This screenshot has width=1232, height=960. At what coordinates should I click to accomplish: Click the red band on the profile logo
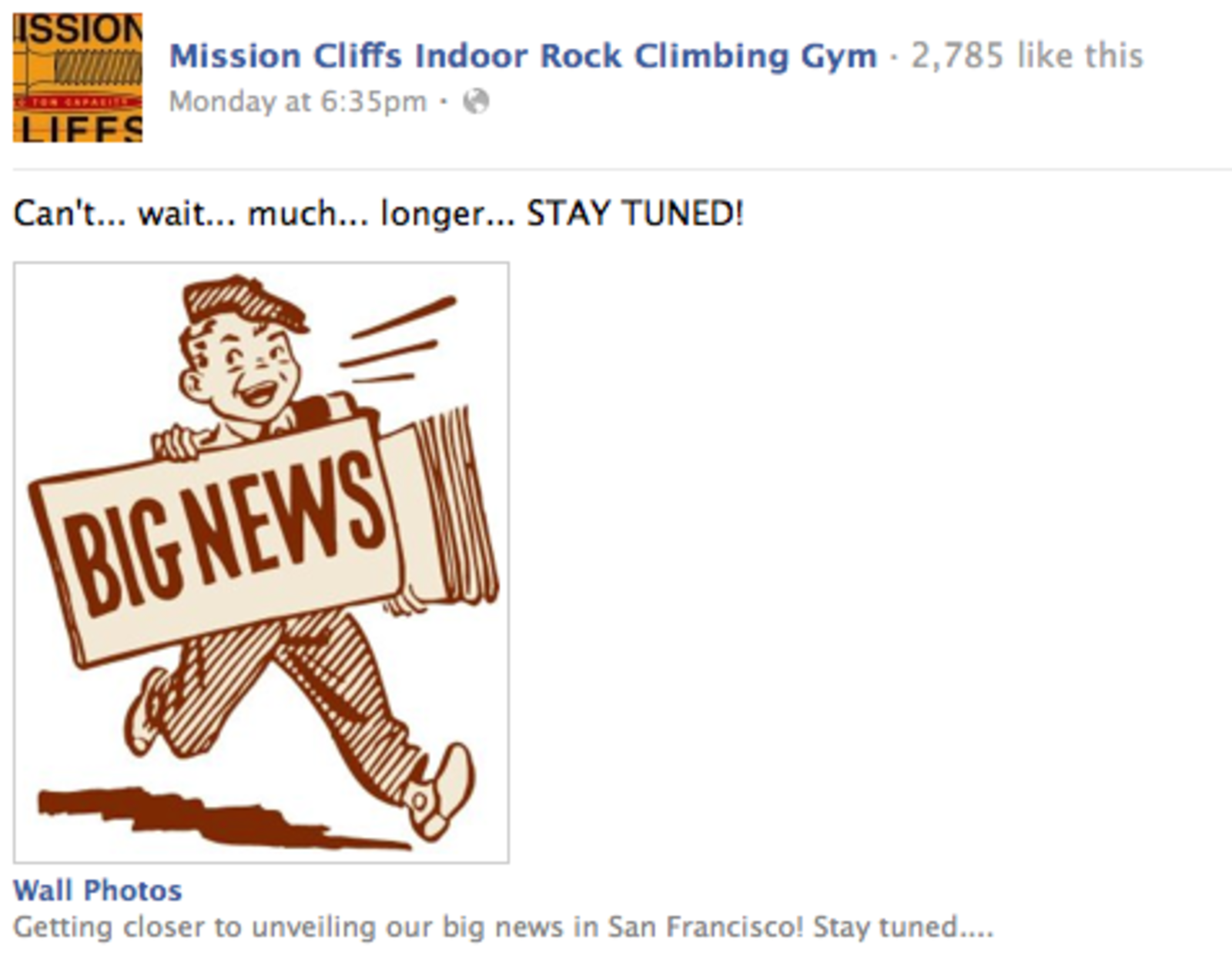(x=78, y=102)
